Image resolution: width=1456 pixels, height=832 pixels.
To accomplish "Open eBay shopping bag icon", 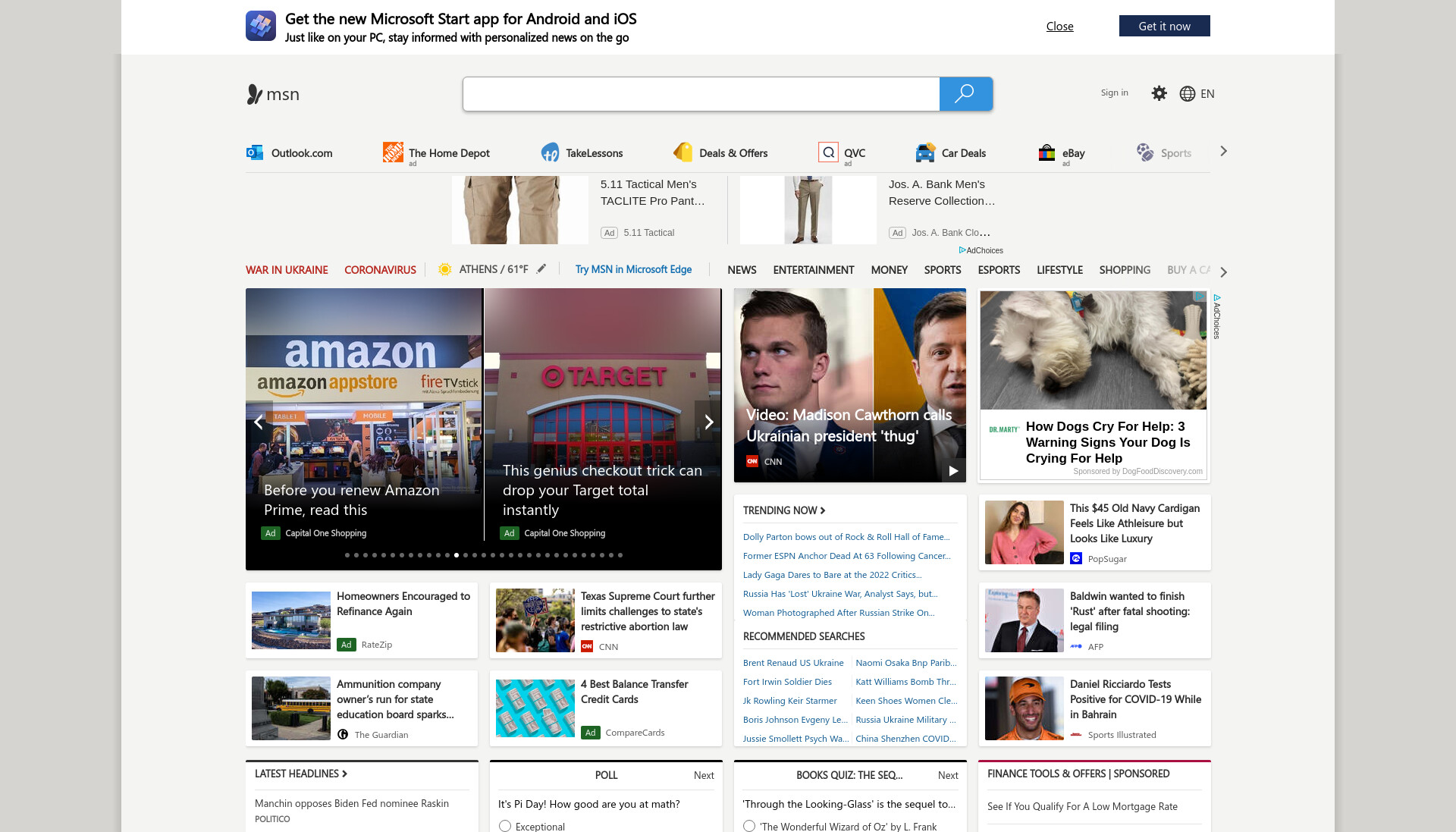I will pos(1046,152).
